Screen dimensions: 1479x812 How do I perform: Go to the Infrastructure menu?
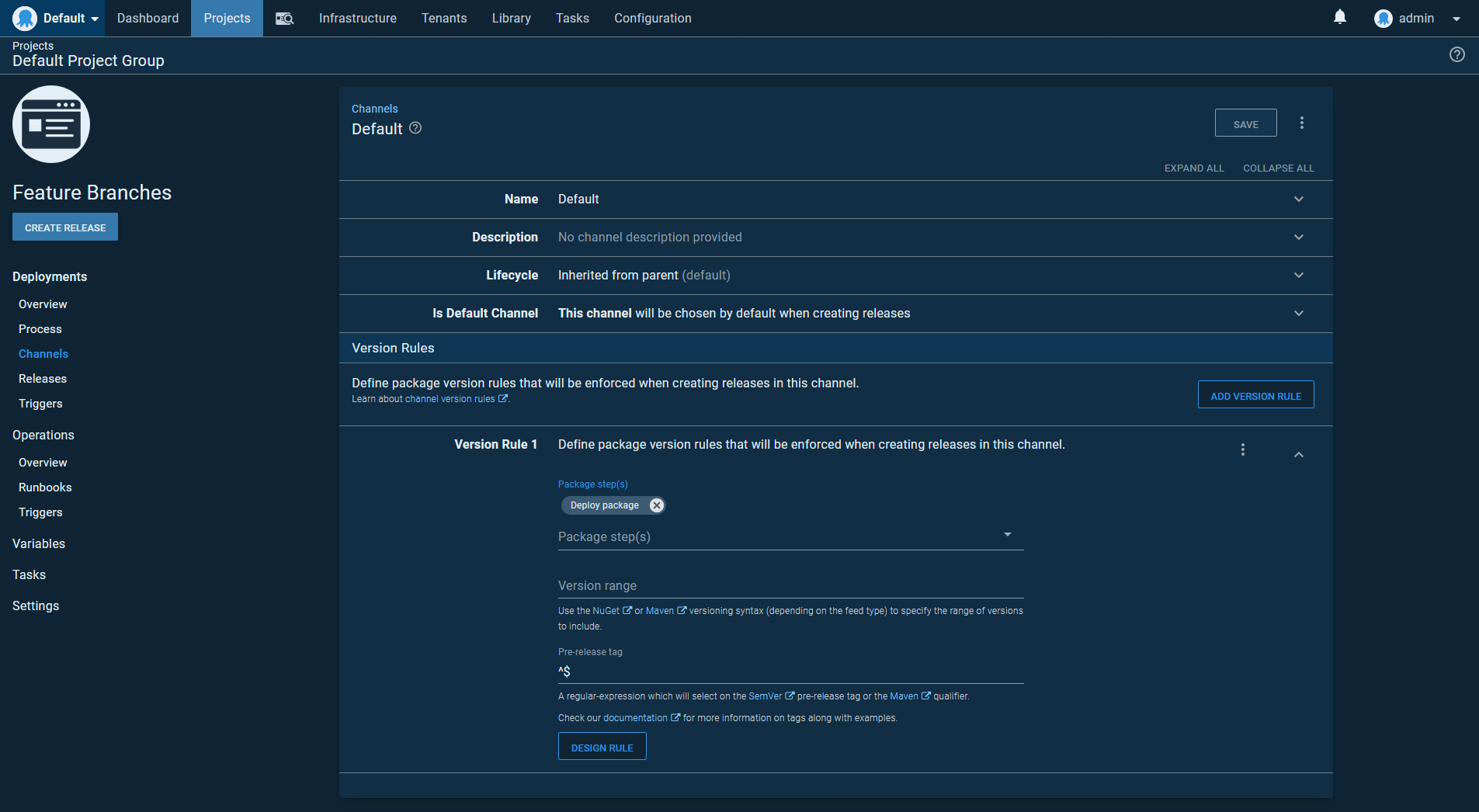(x=357, y=19)
